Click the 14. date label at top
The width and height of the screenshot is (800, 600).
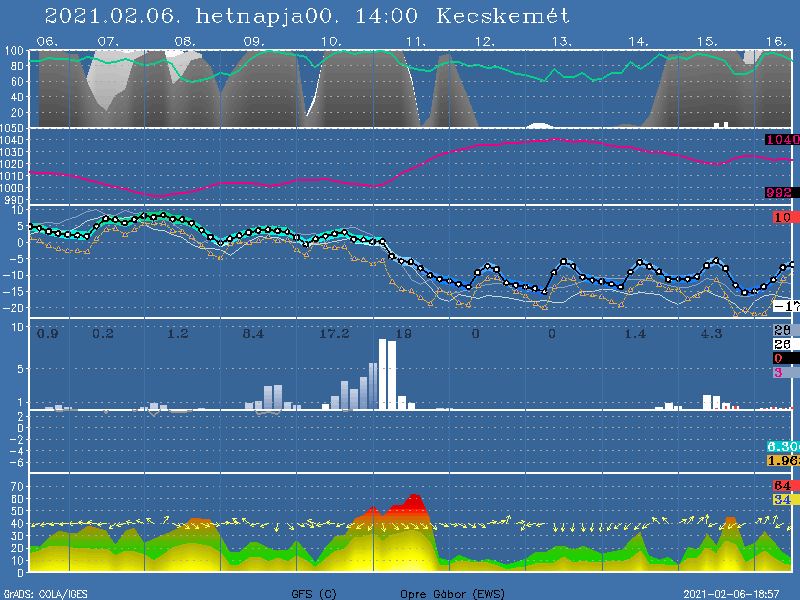(638, 41)
